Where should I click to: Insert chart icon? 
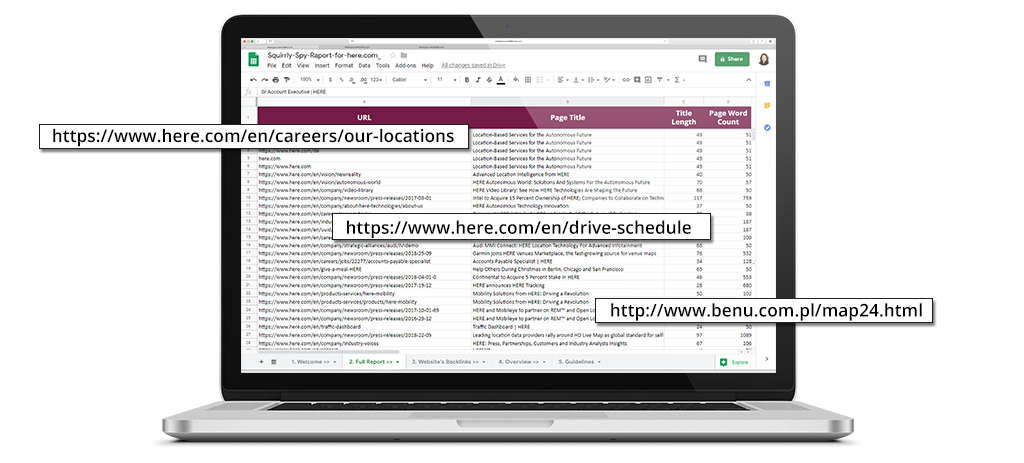pyautogui.click(x=648, y=80)
